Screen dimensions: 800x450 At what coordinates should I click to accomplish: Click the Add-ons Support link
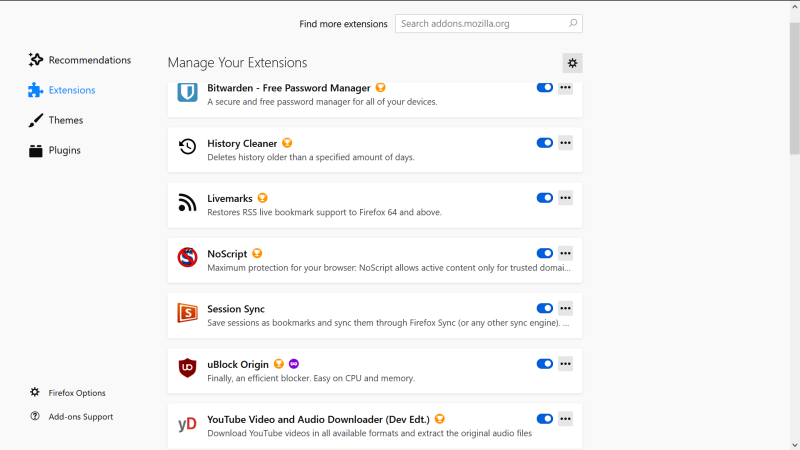click(x=80, y=416)
